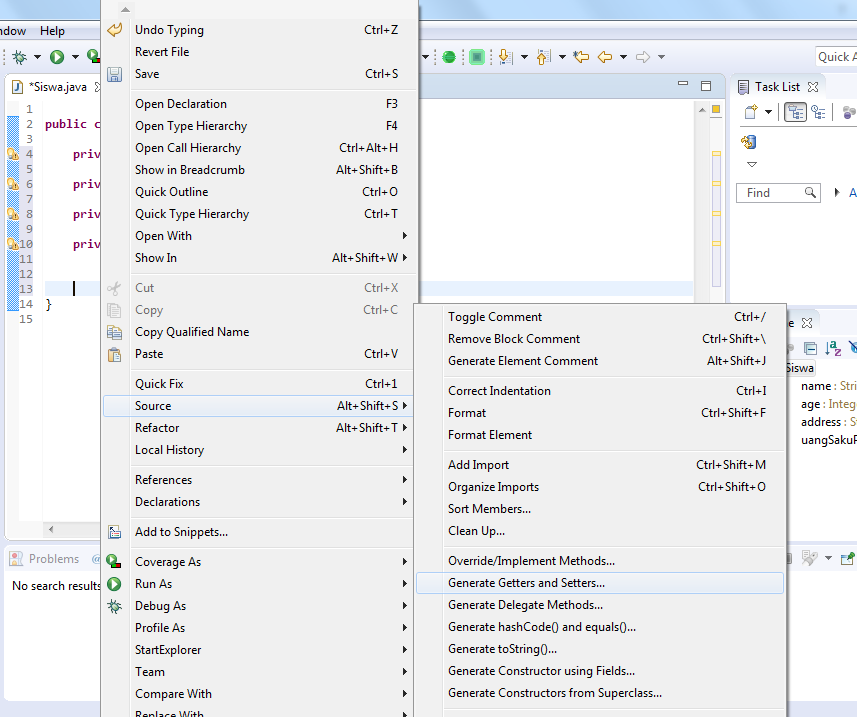
Task: Toggle Scheduled view button in Task List
Action: pos(818,112)
